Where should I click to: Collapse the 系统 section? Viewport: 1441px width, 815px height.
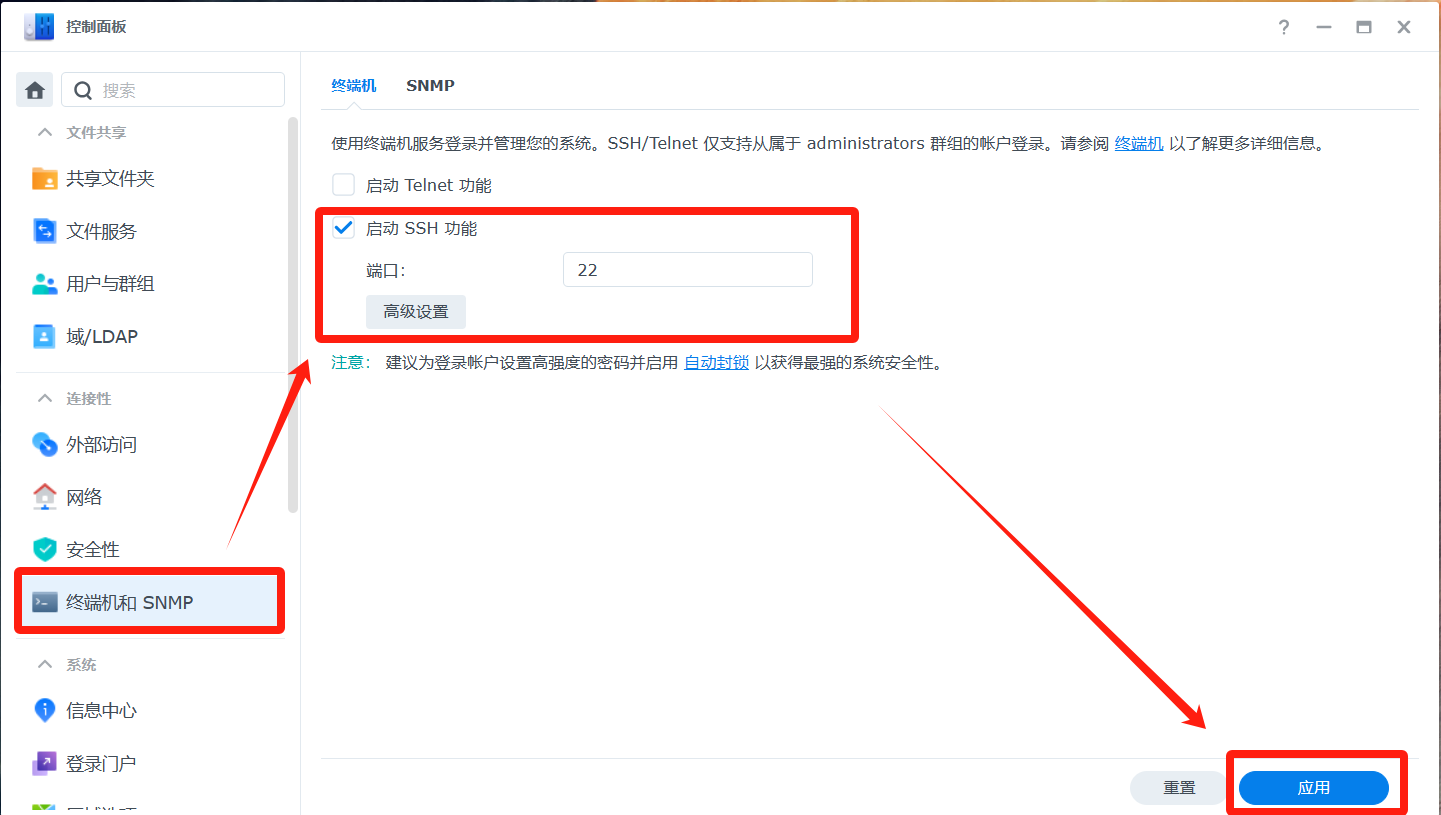pyautogui.click(x=45, y=664)
